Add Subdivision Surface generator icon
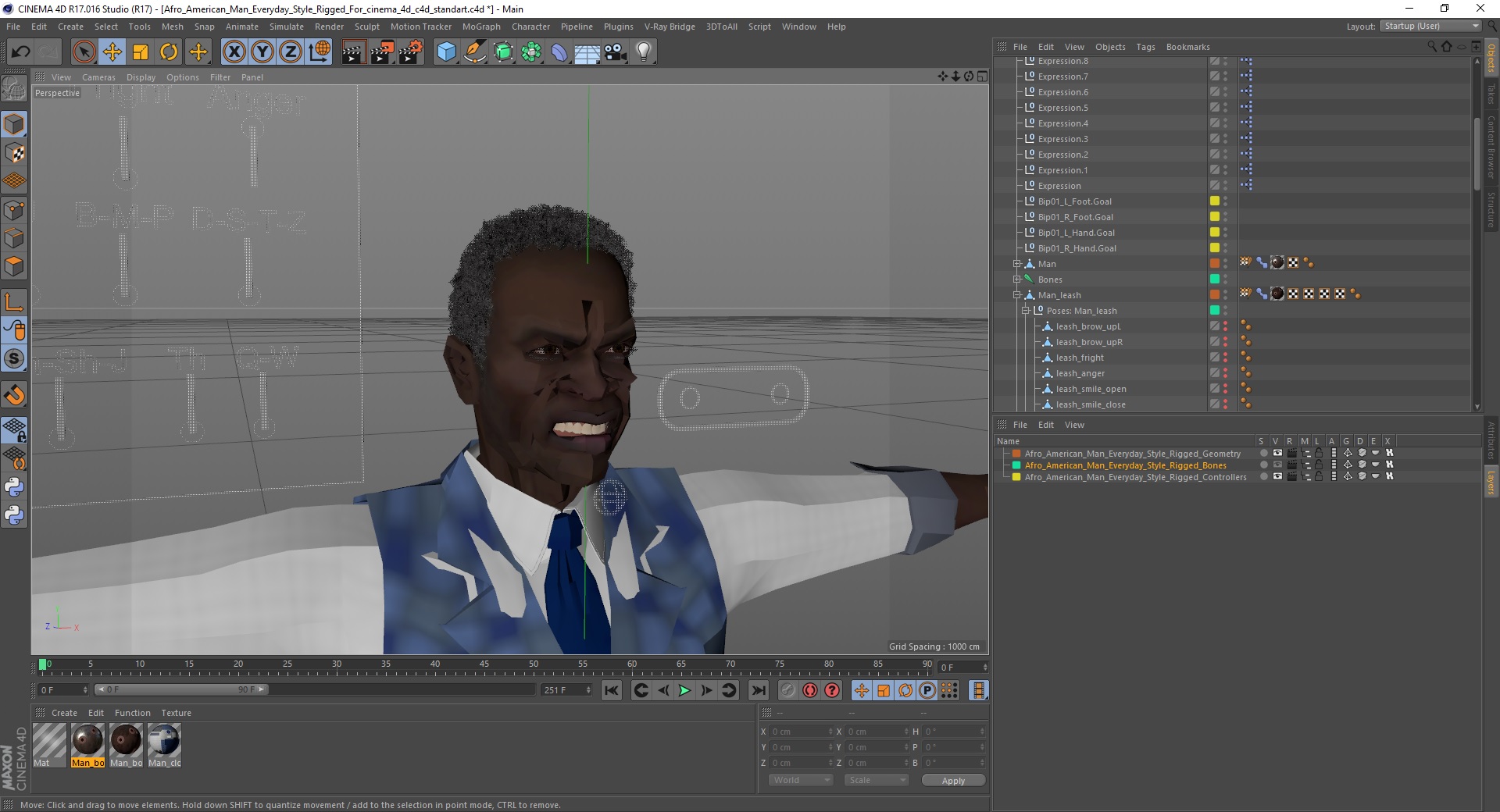Image resolution: width=1500 pixels, height=812 pixels. 503,52
